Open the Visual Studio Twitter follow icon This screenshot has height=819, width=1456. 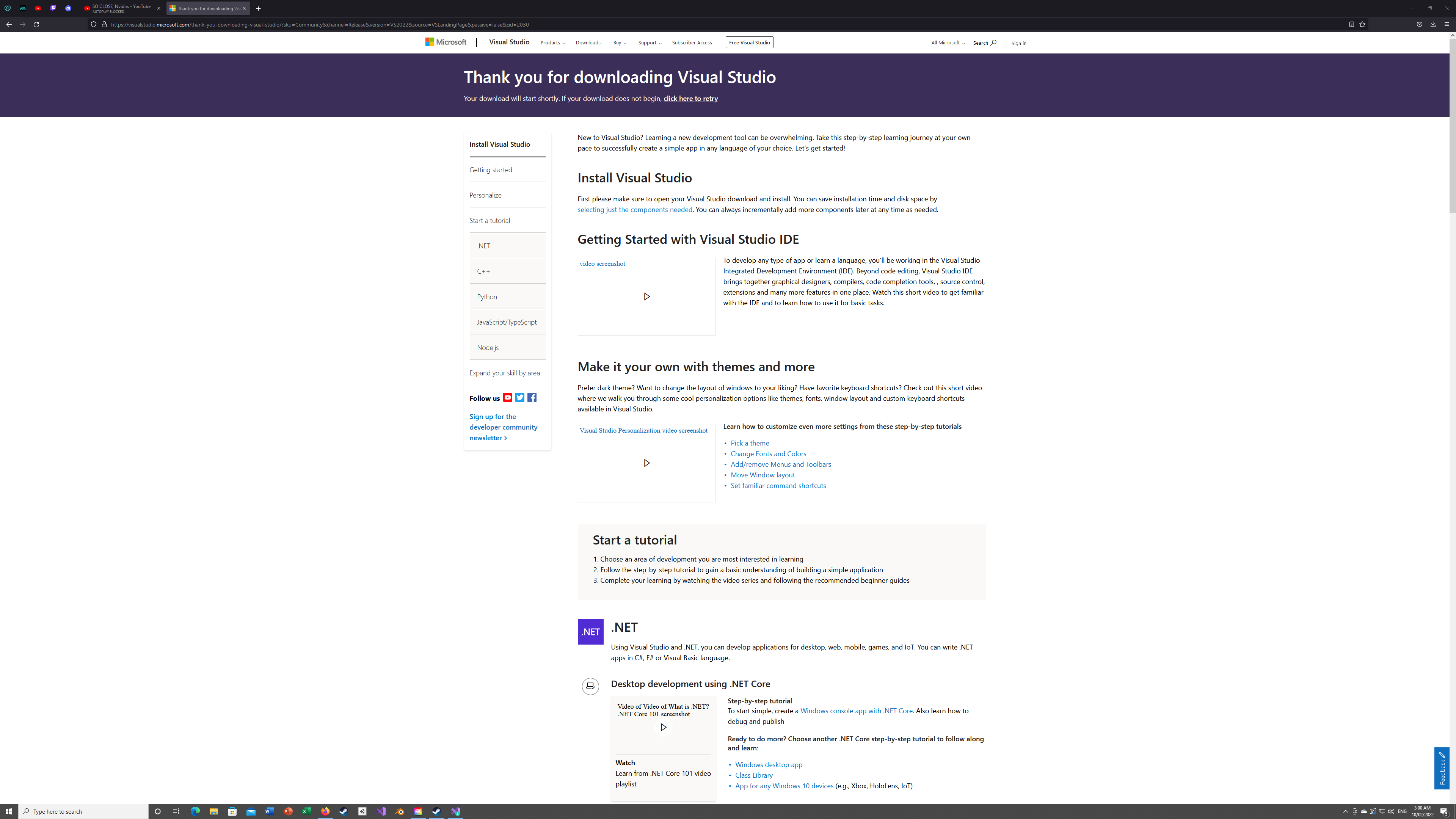520,398
